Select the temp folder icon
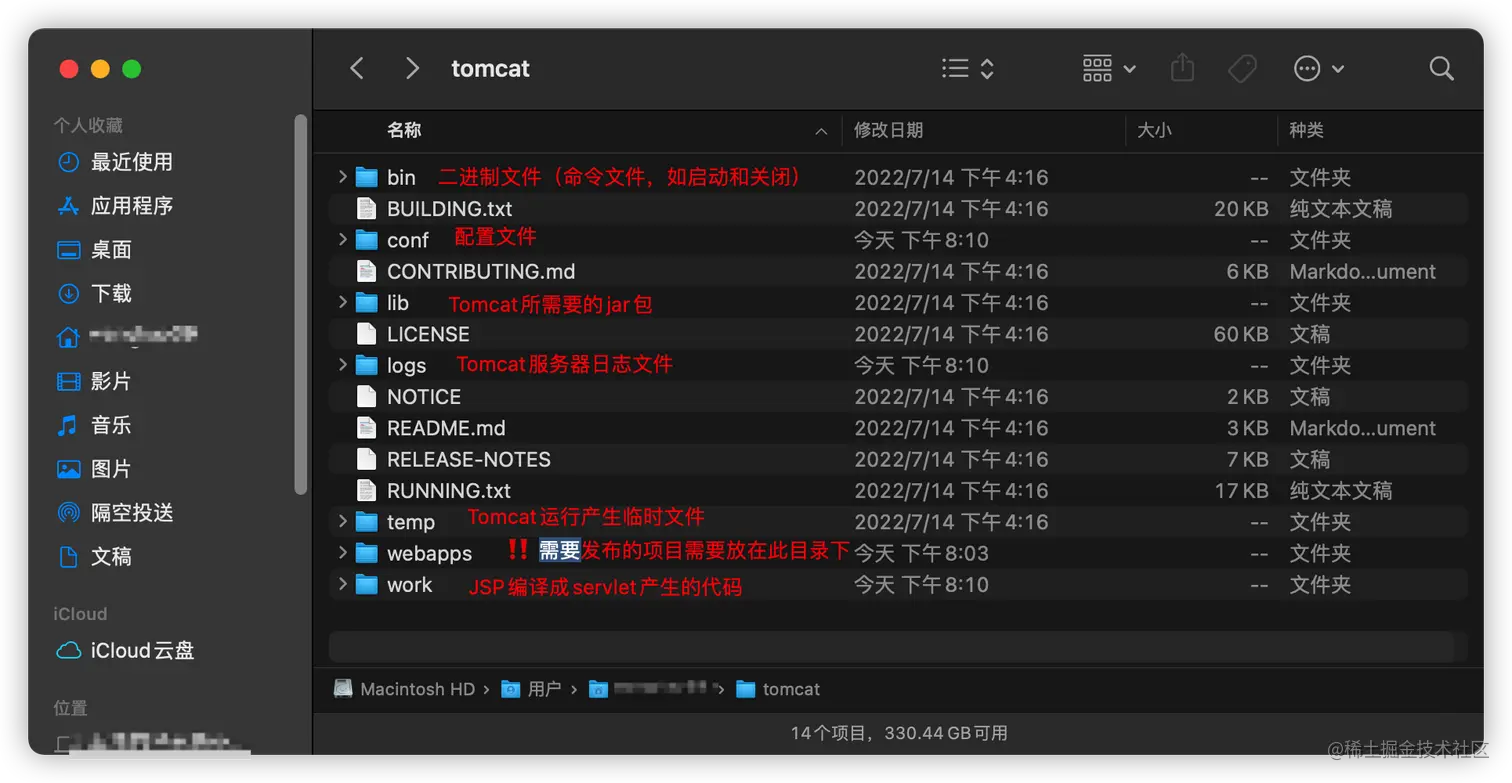This screenshot has height=783, width=1512. pyautogui.click(x=367, y=521)
